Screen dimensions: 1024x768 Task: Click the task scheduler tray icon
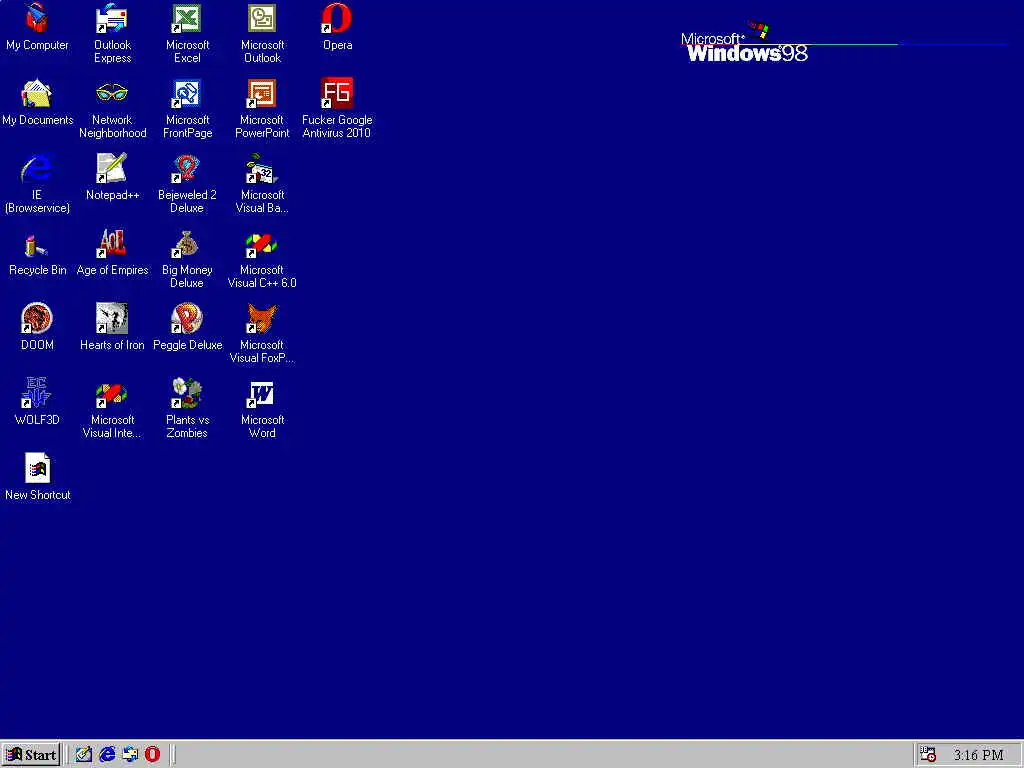(x=928, y=754)
